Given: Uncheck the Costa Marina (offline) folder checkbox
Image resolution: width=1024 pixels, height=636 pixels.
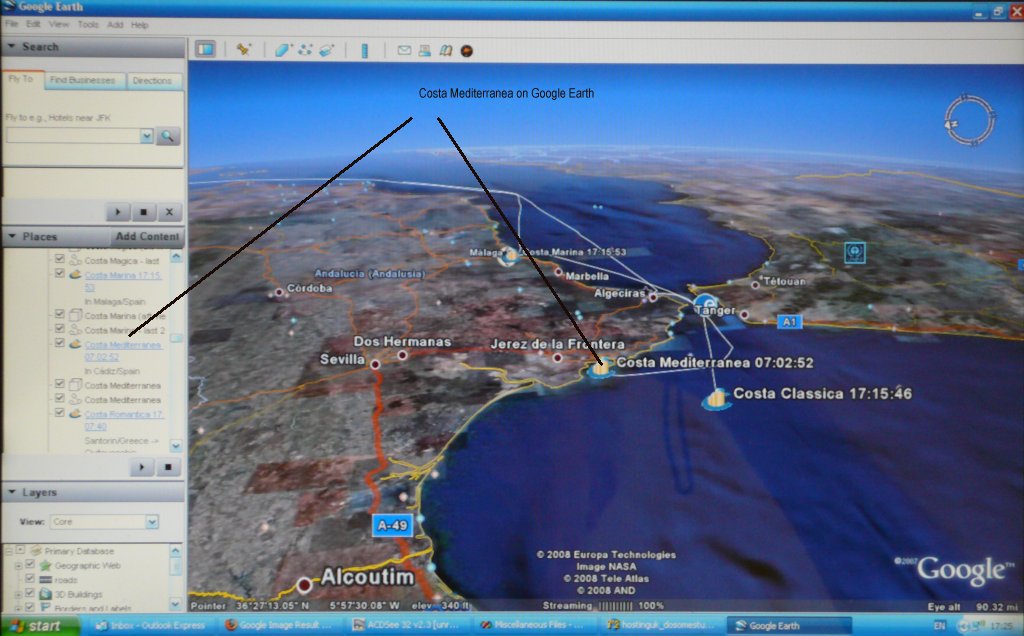Looking at the screenshot, I should coord(59,314).
